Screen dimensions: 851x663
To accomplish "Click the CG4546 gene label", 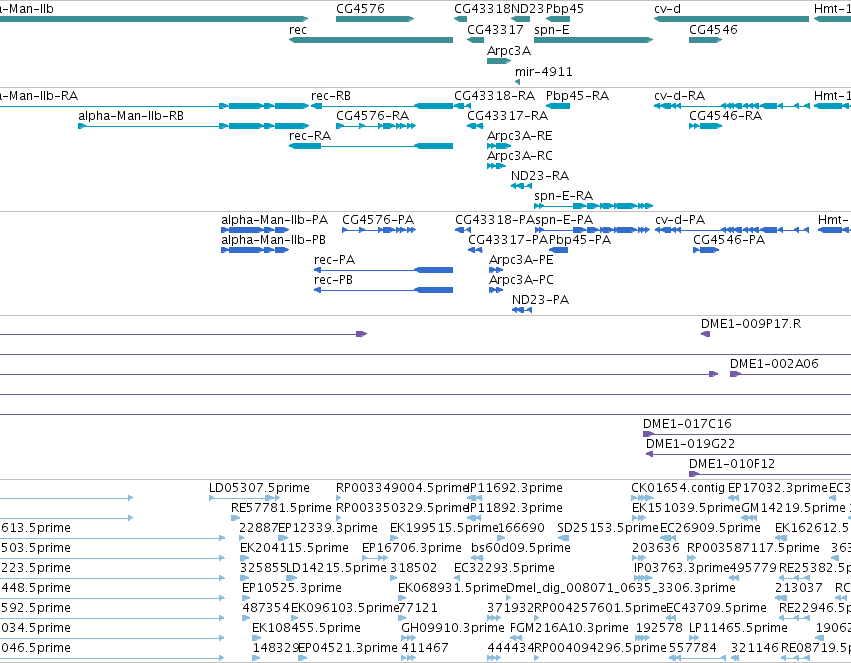I will click(713, 30).
